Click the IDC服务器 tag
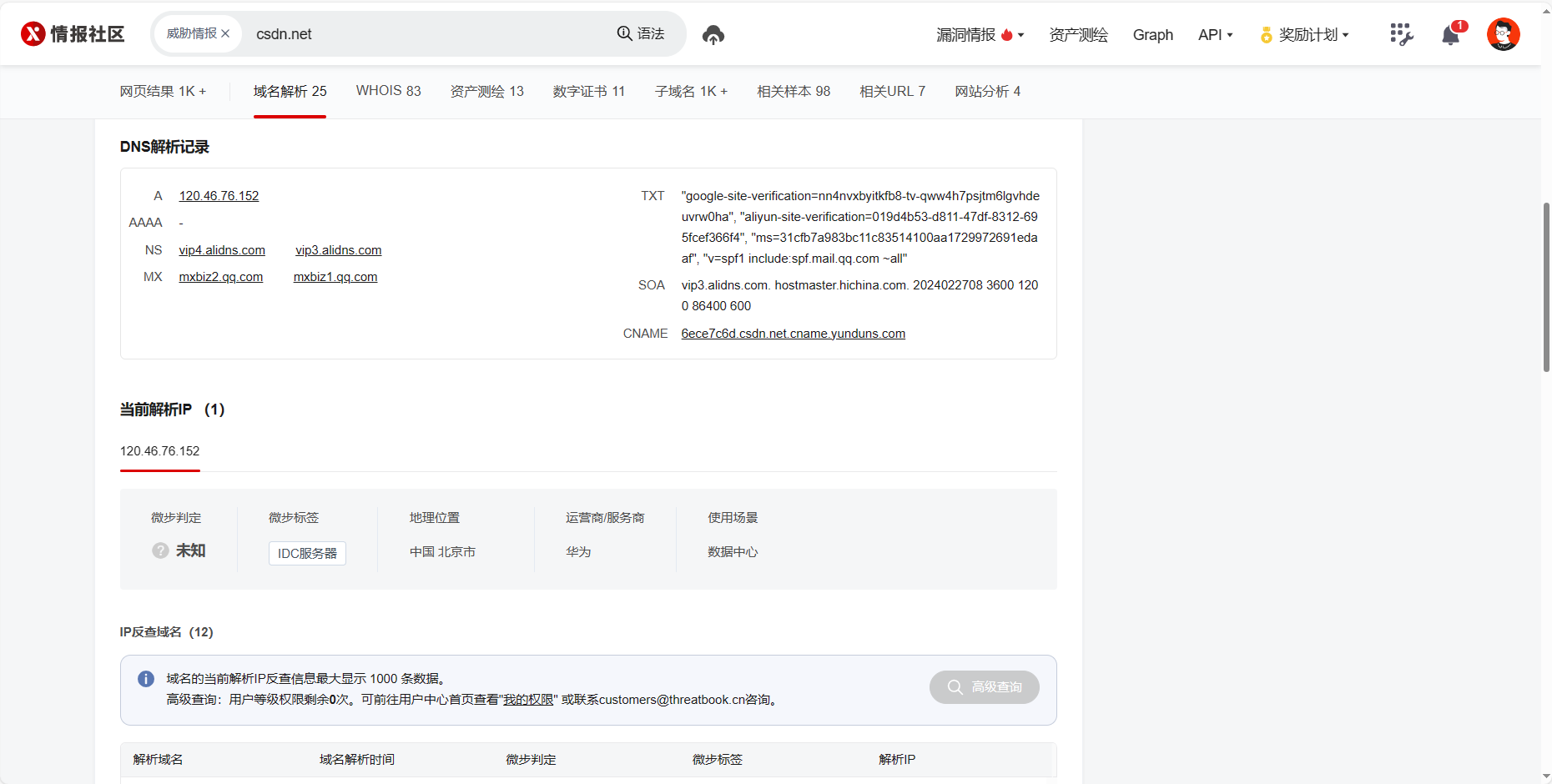The image size is (1552, 784). 307,553
